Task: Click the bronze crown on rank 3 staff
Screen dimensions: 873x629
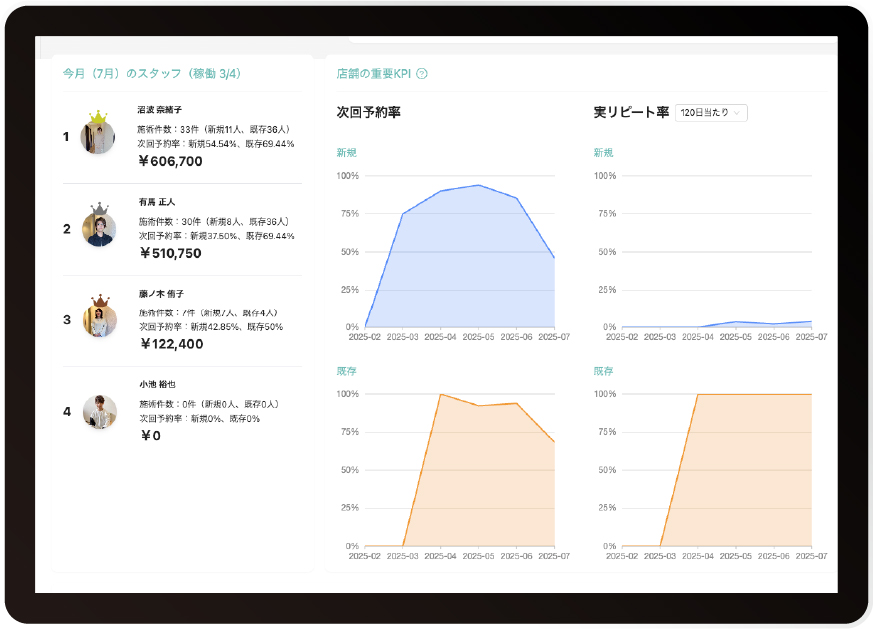Action: 99,301
